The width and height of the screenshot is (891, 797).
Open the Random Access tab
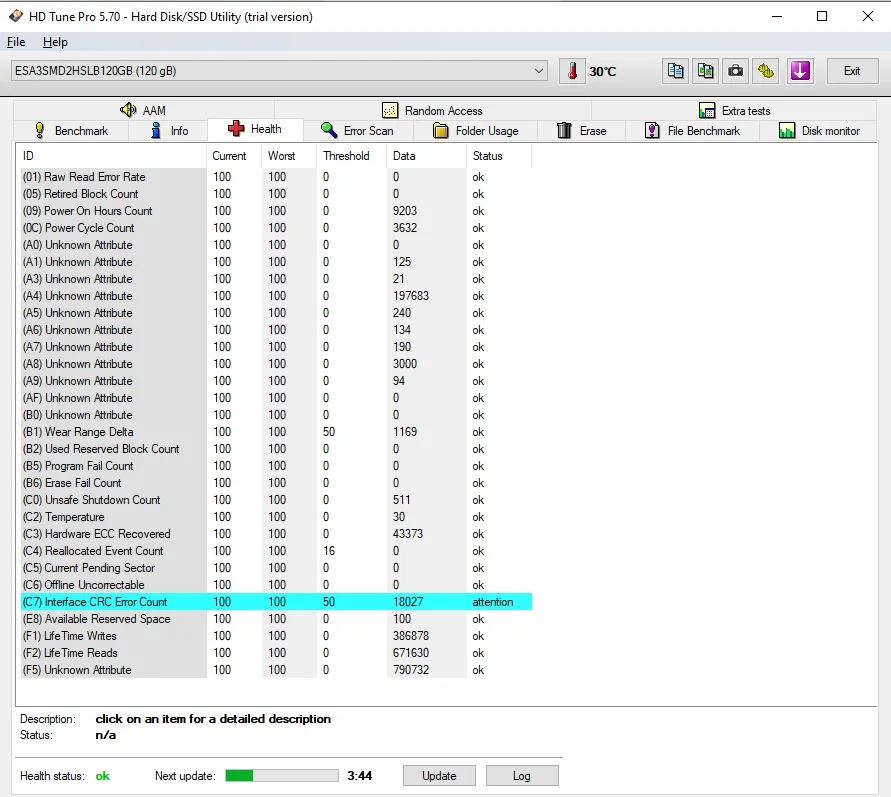[433, 110]
